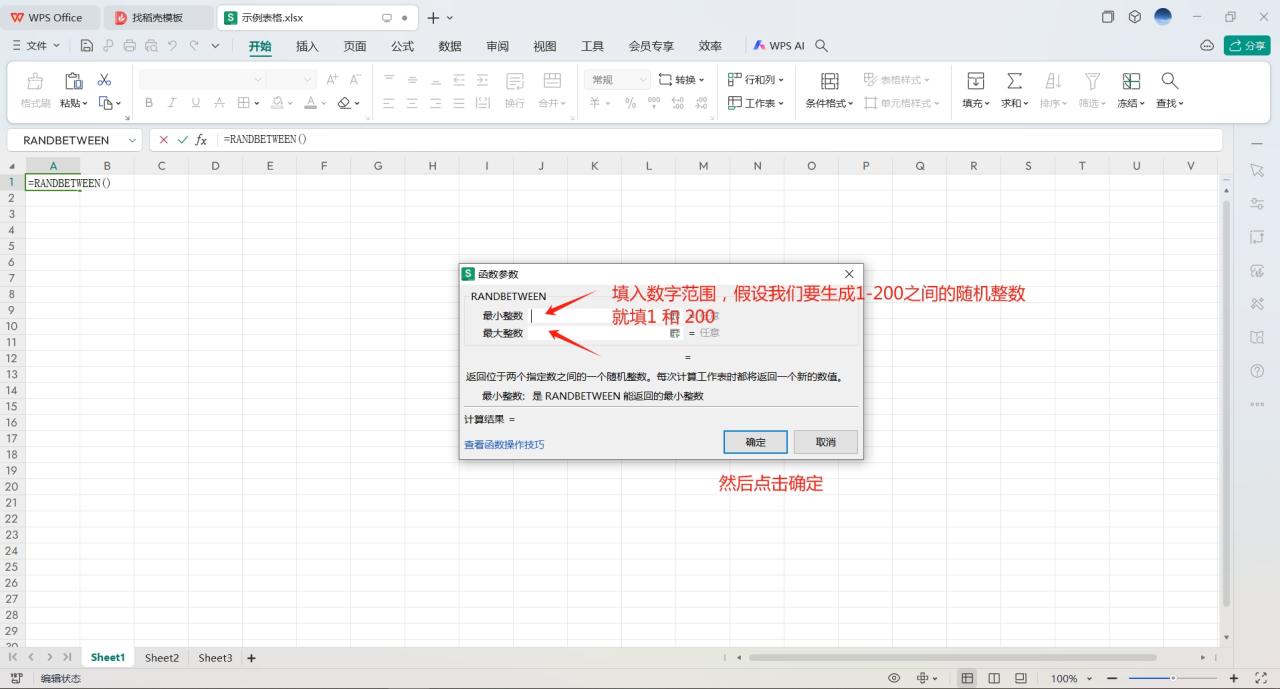This screenshot has height=689, width=1280.
Task: Click the formula bar text =RANDBETWEEN()
Action: click(265, 140)
